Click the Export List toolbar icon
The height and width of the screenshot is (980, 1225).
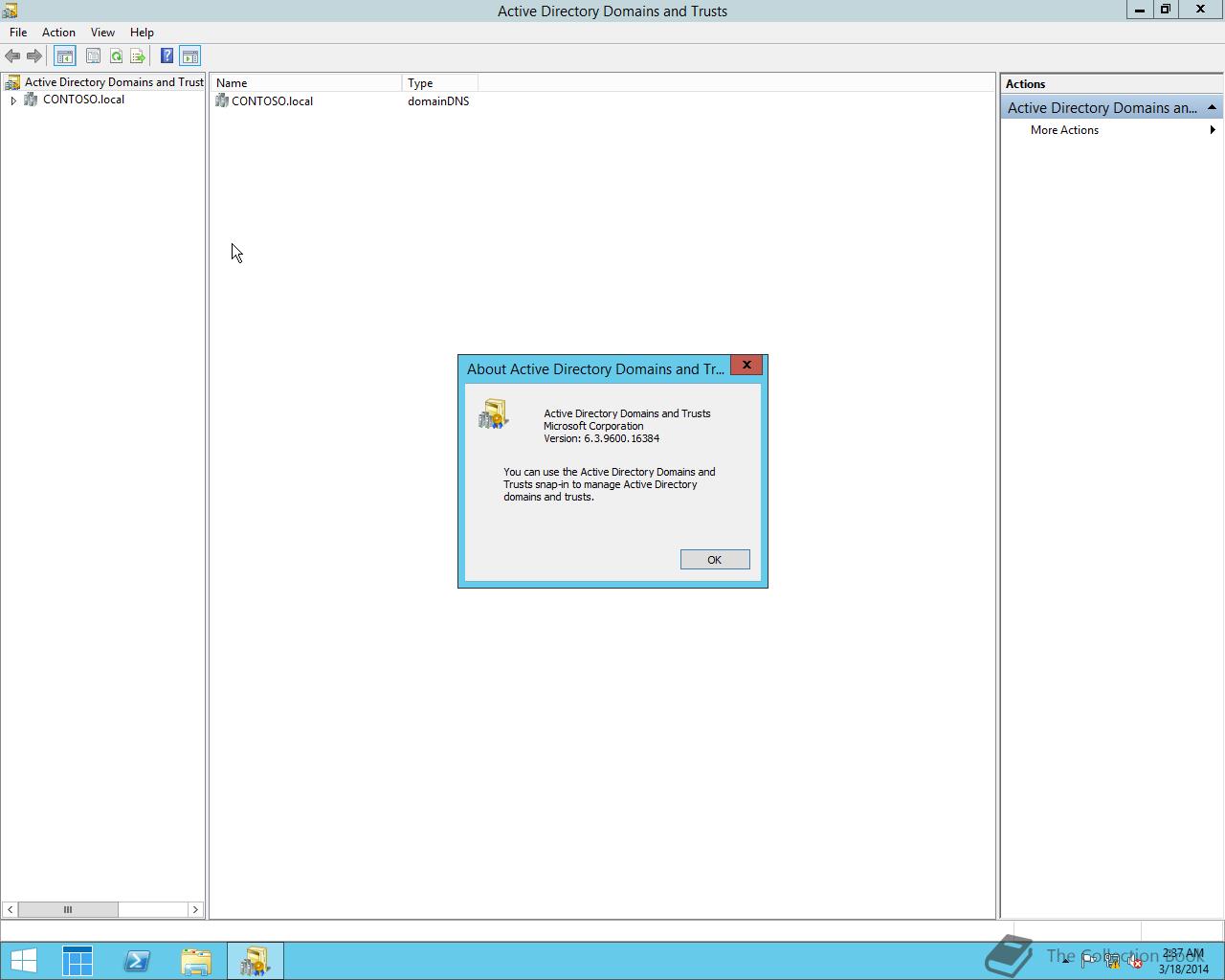(138, 56)
